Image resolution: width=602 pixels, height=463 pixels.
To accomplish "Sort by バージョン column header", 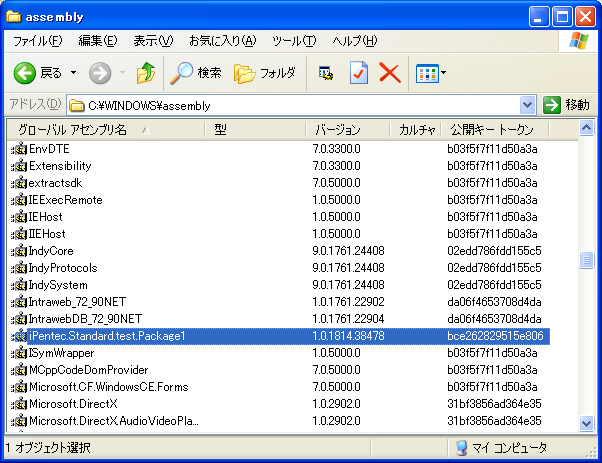I will point(347,130).
